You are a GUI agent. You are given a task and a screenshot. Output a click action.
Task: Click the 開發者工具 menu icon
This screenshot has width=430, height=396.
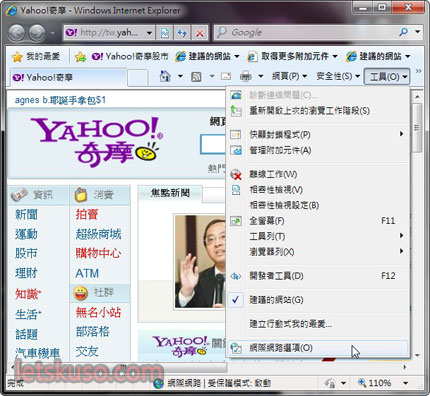[x=236, y=276]
